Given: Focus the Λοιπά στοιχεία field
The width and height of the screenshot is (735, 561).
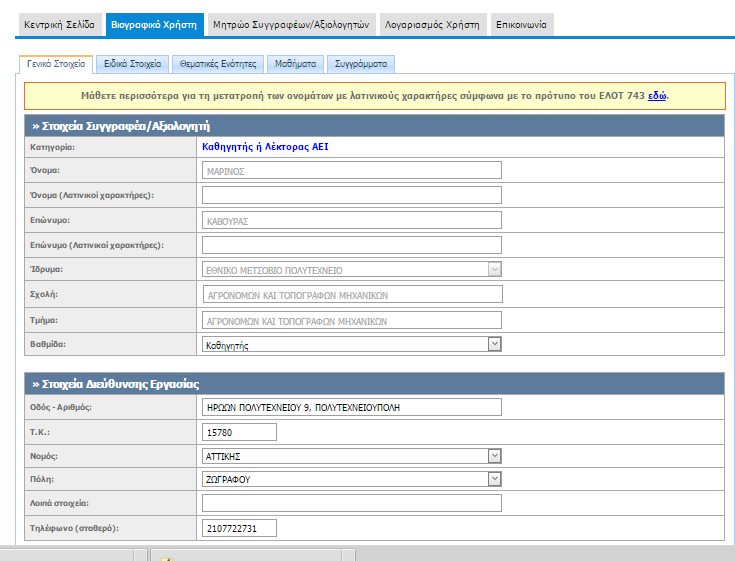Looking at the screenshot, I should coord(352,503).
